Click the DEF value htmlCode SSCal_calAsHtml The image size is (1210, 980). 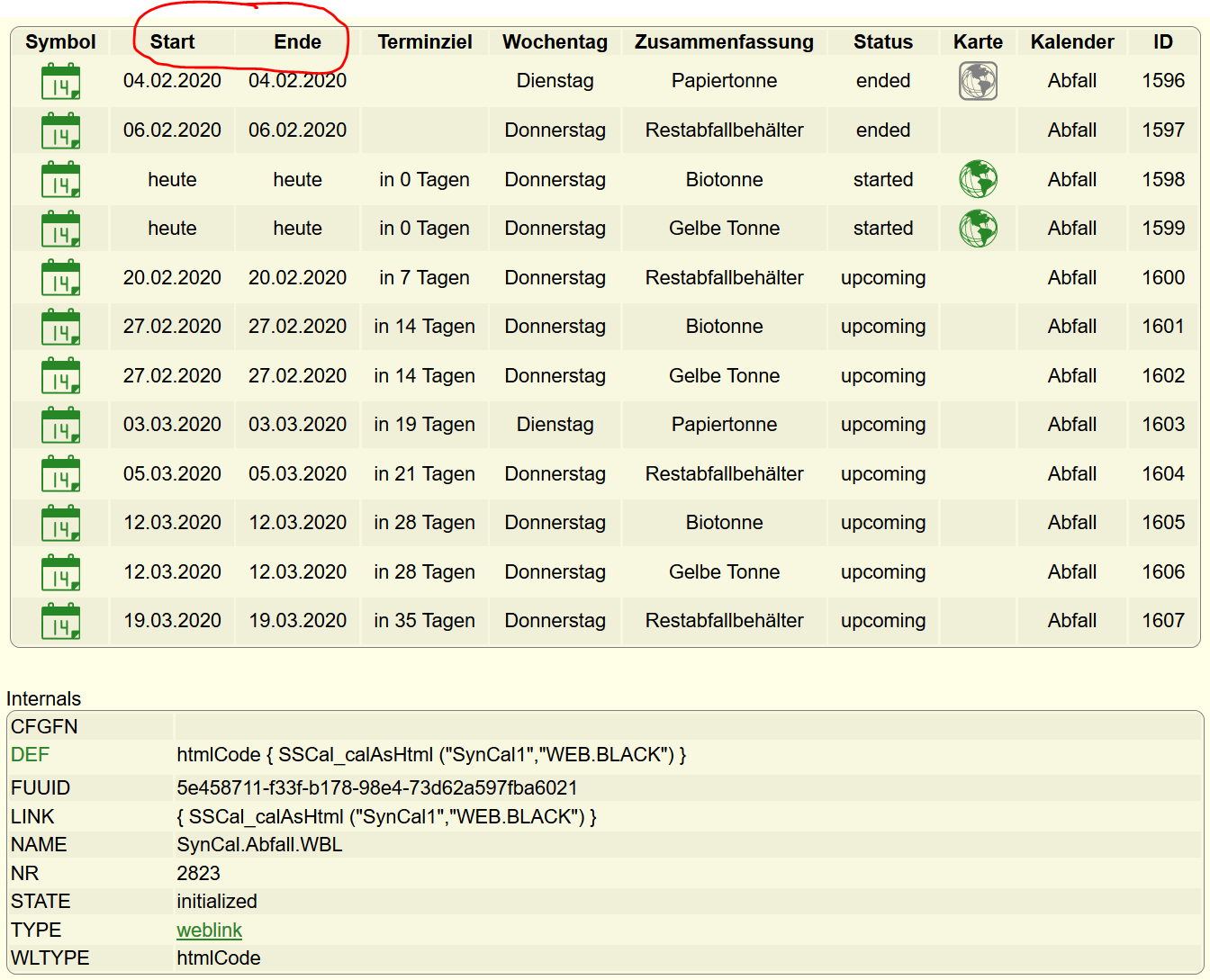point(431,754)
